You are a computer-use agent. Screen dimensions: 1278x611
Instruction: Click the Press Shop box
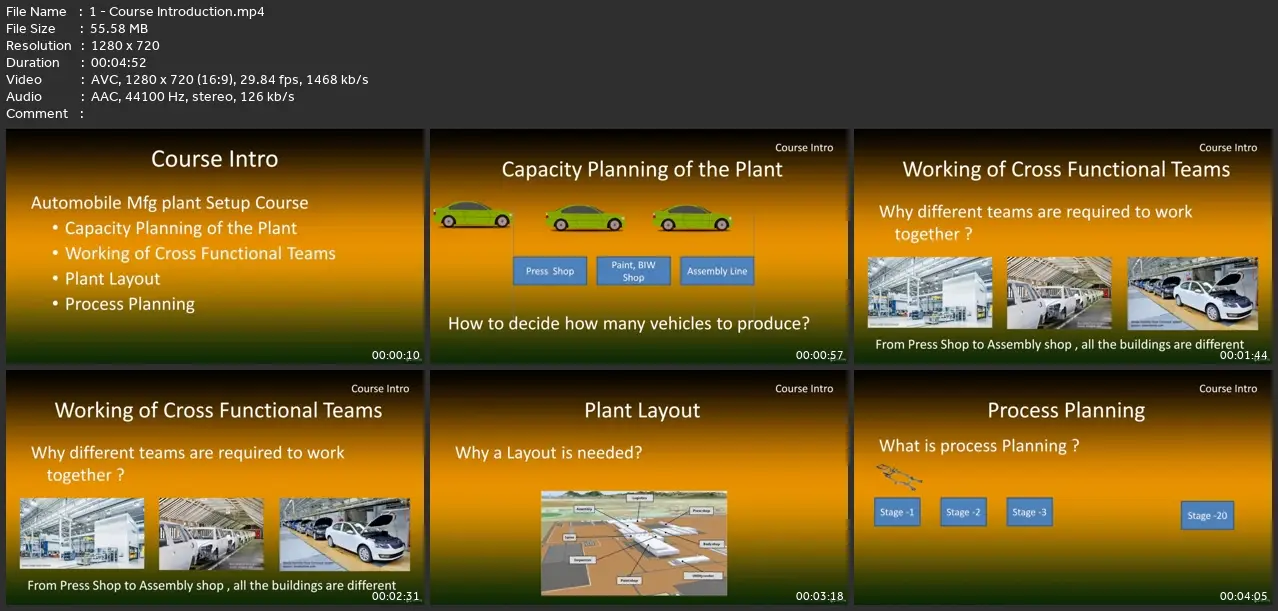click(549, 270)
